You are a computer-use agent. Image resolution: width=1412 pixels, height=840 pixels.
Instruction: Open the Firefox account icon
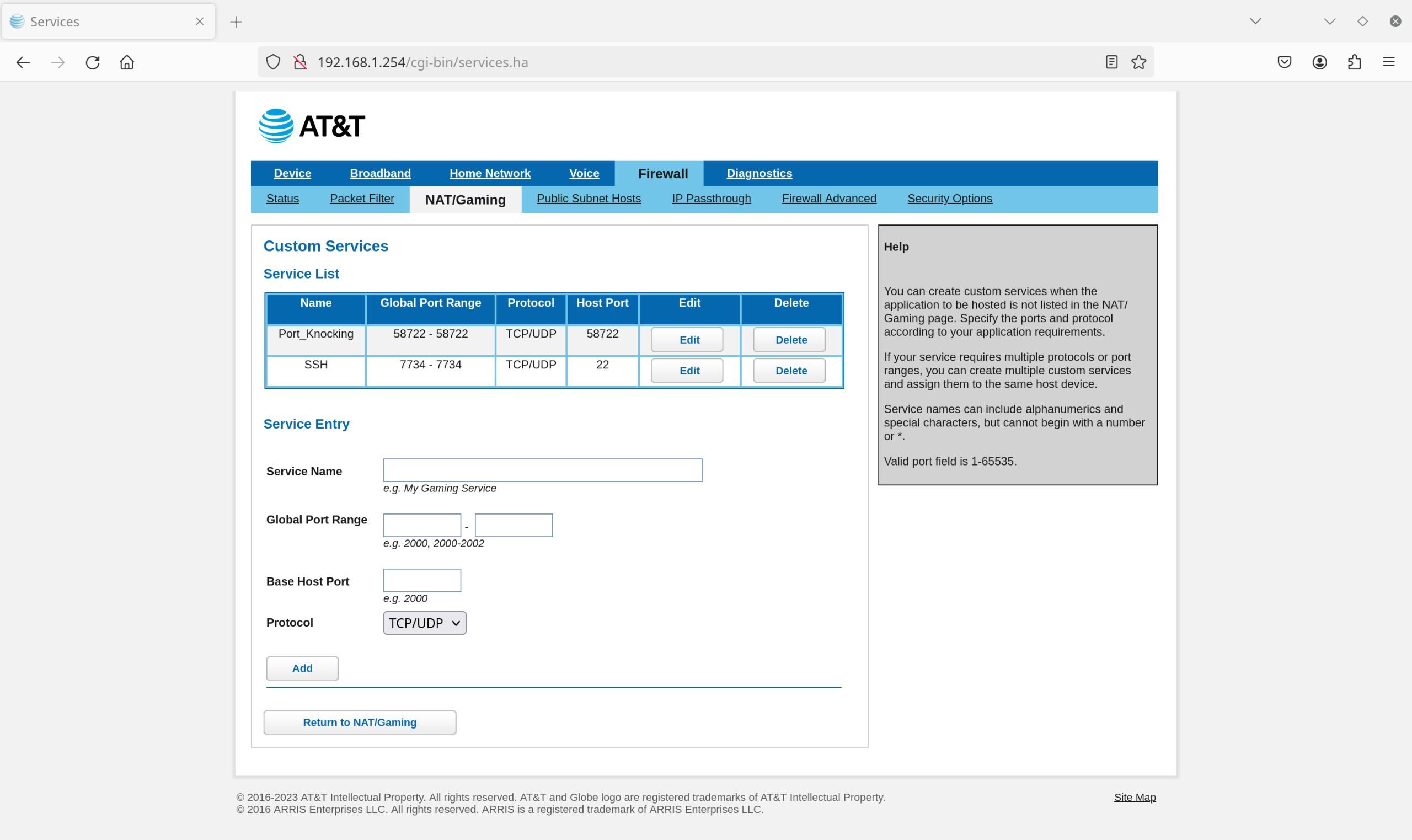pos(1320,62)
